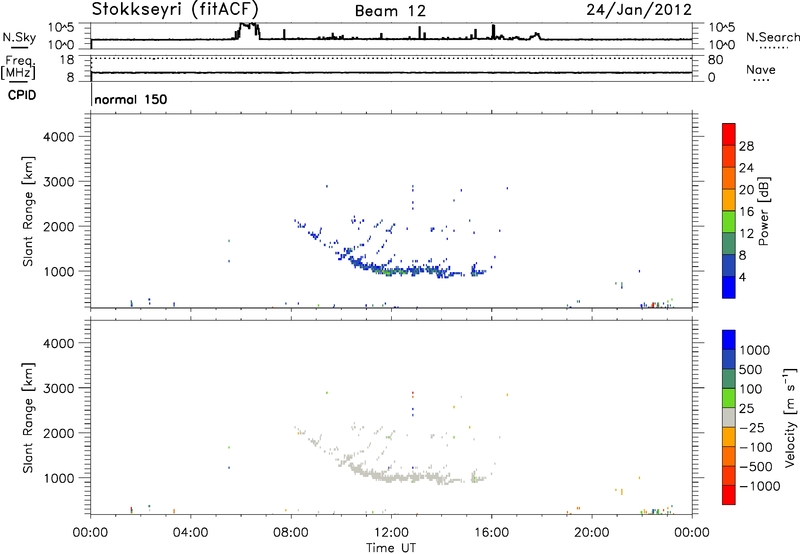Screen dimensions: 800x554
Task: Click the noise peak near 06:00 in N.Sky plot
Action: [248, 29]
